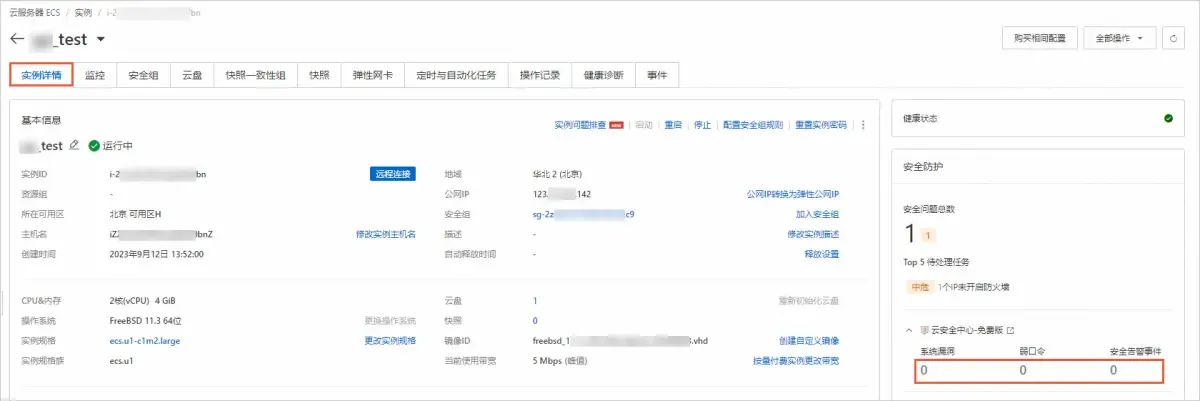Open the instance name dropdown arrow

click(x=100, y=40)
